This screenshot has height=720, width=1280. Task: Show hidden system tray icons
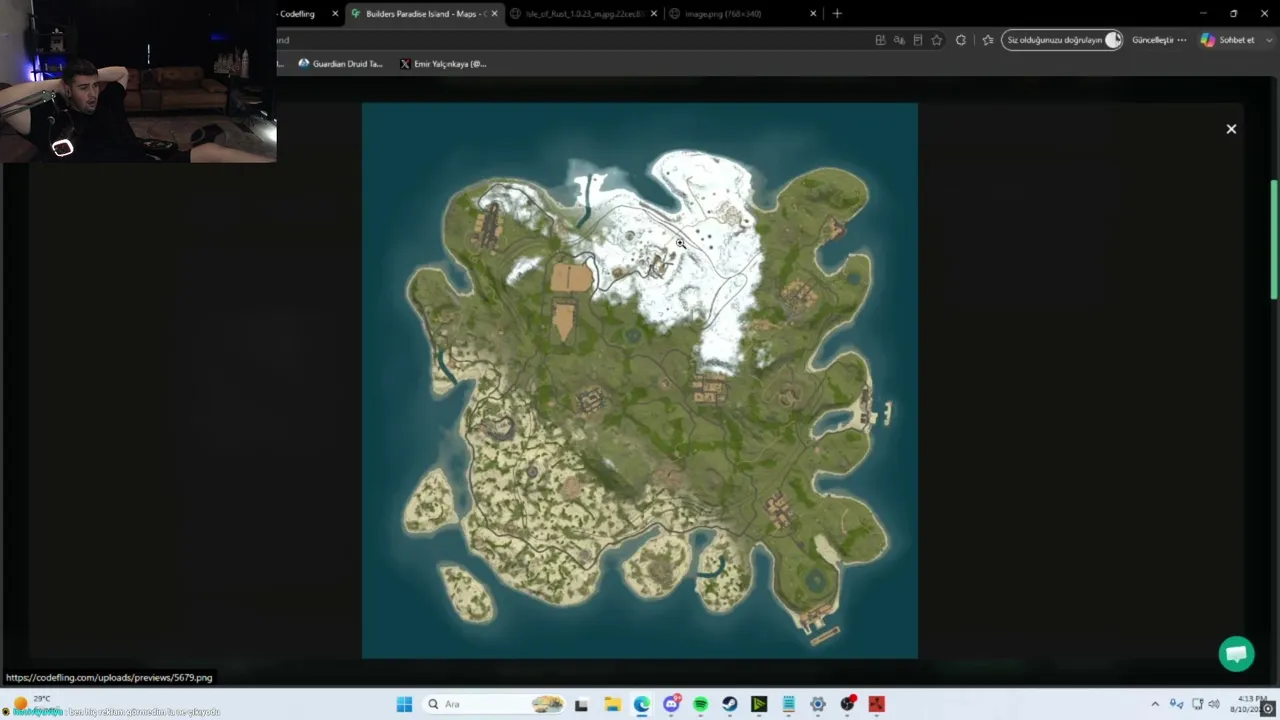pos(1155,704)
